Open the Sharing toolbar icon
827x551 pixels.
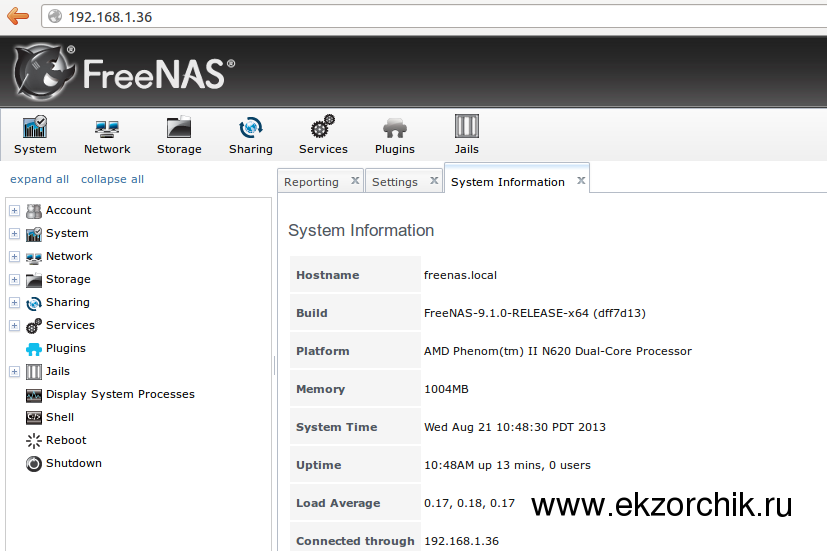(251, 128)
